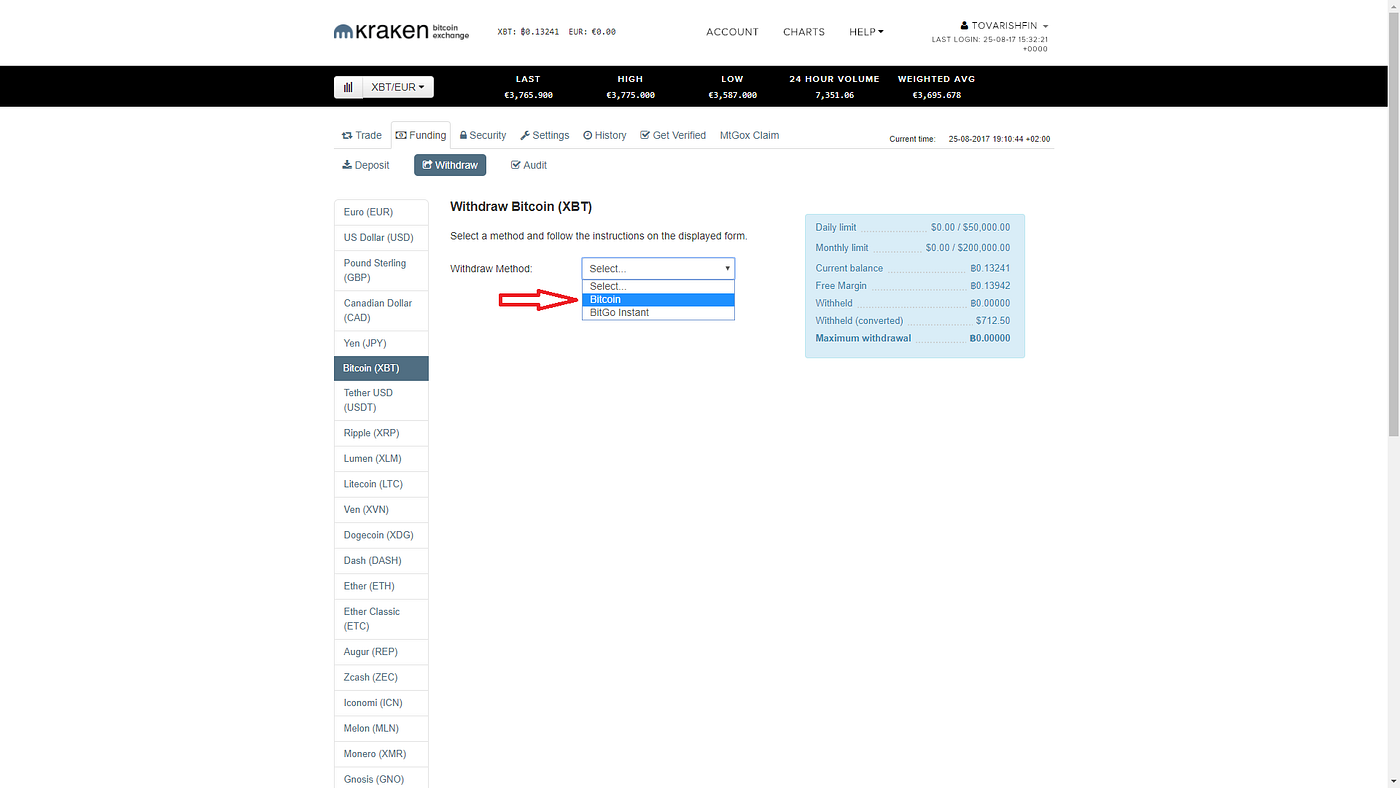The height and width of the screenshot is (788, 1400).
Task: Expand the TOVARISHFIN account menu arrow
Action: click(x=1045, y=26)
